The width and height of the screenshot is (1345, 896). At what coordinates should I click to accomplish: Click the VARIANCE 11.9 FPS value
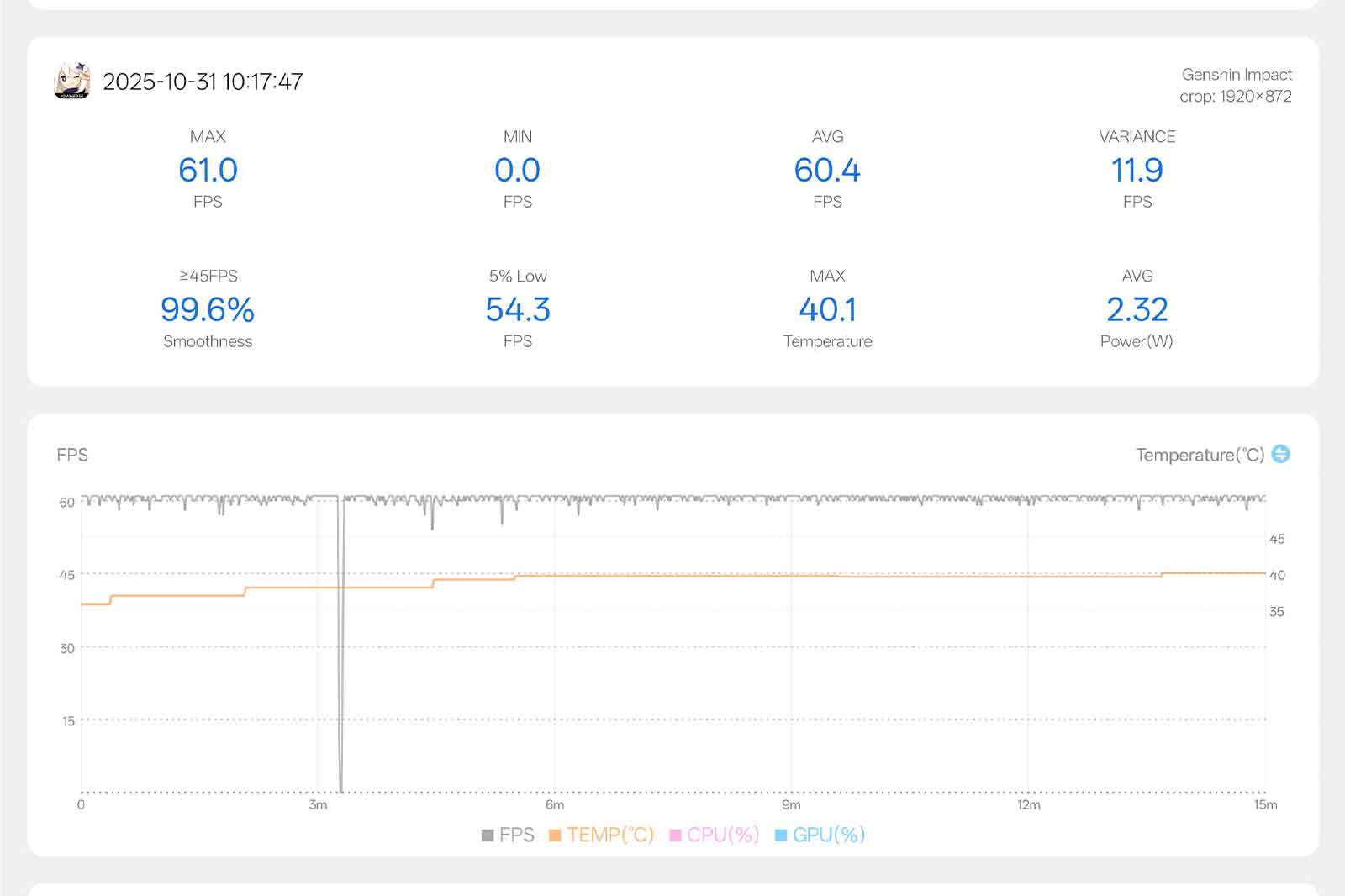(1137, 171)
